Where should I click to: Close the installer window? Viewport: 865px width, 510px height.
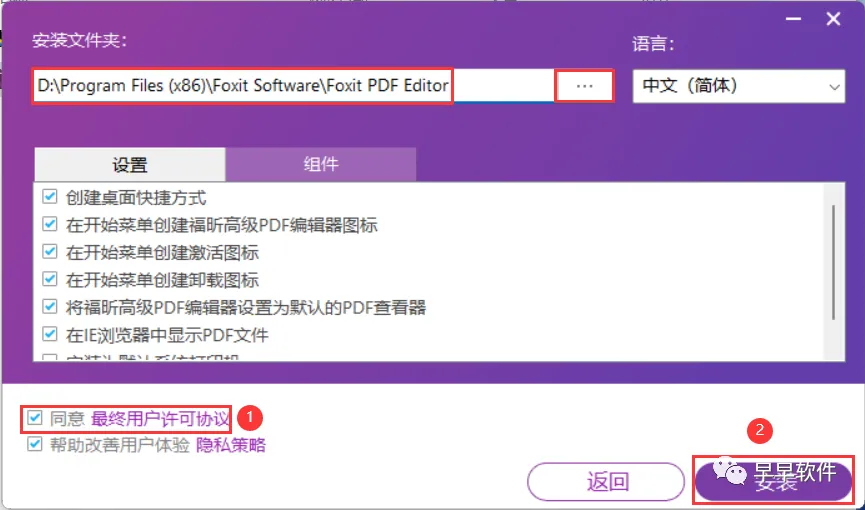(833, 19)
